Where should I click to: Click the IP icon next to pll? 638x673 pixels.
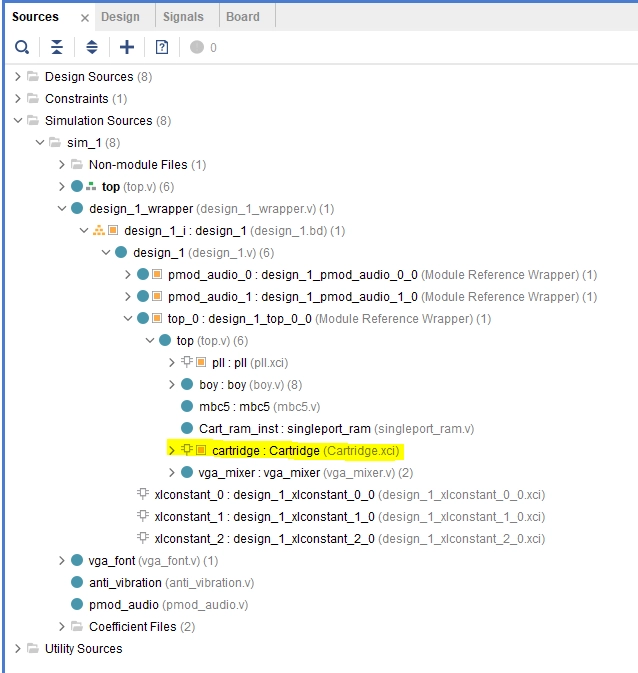click(187, 362)
